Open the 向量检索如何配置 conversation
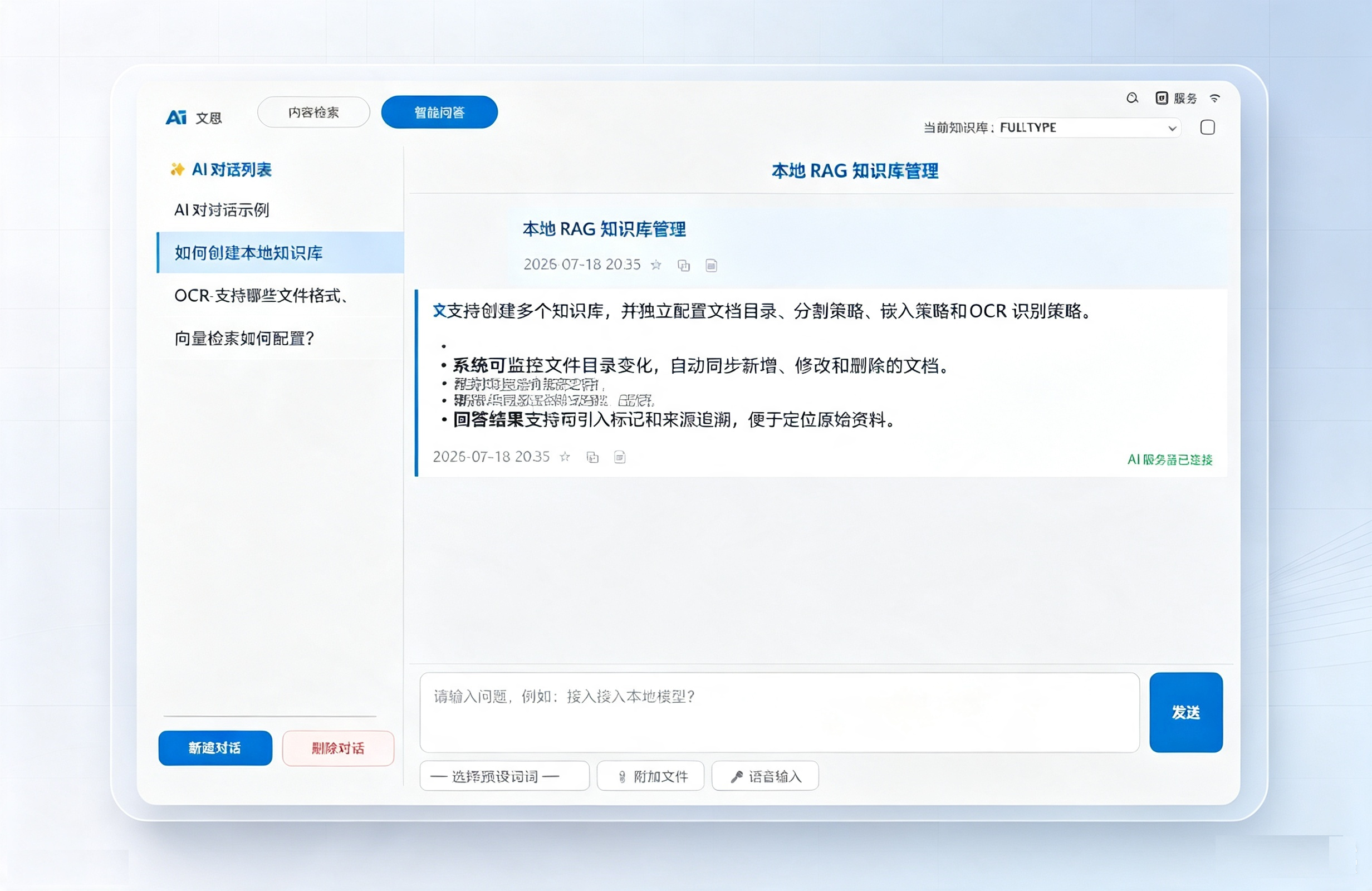The height and width of the screenshot is (891, 1372). (280, 338)
